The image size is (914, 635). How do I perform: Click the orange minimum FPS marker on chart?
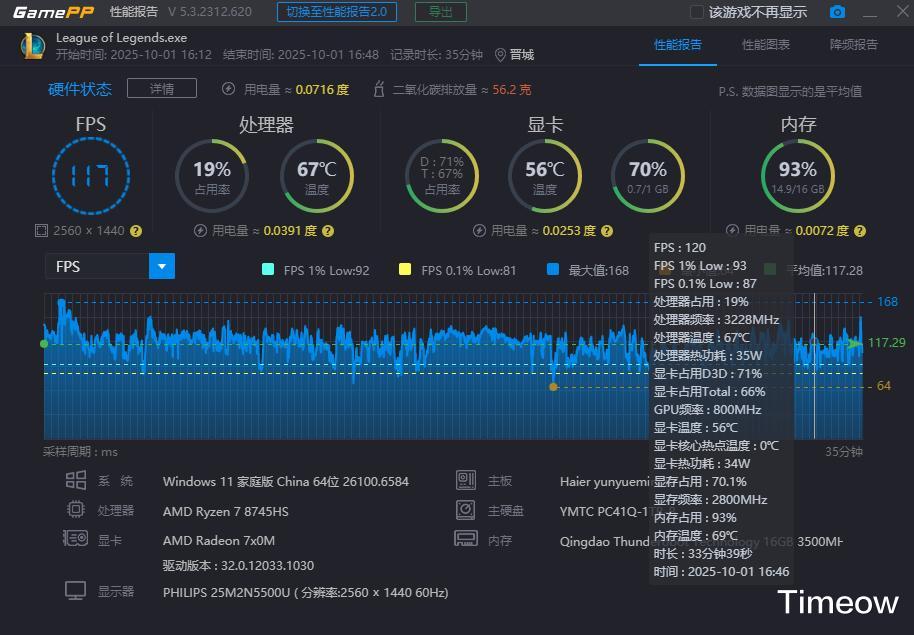tap(553, 387)
